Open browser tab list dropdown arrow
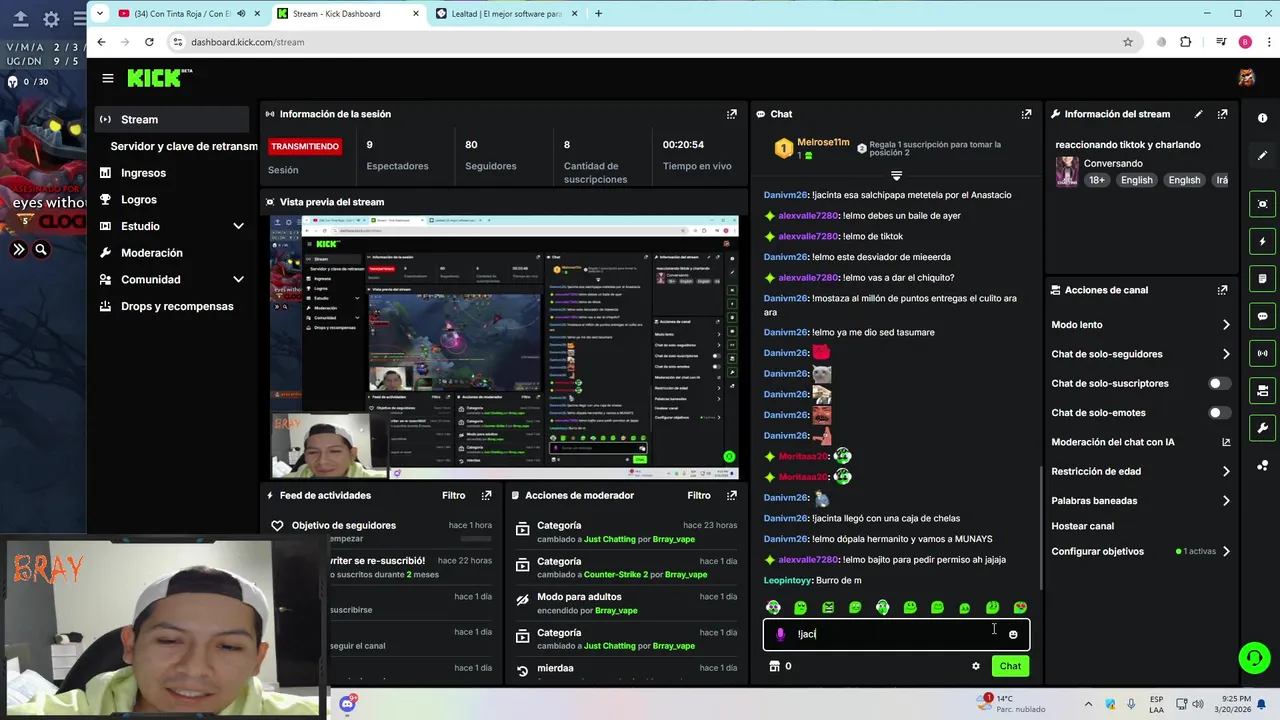 click(99, 13)
